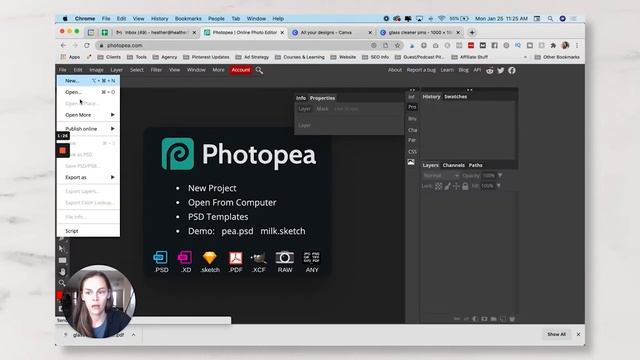The width and height of the screenshot is (640, 360).
Task: Click Show All in downloads bar
Action: pyautogui.click(x=556, y=334)
